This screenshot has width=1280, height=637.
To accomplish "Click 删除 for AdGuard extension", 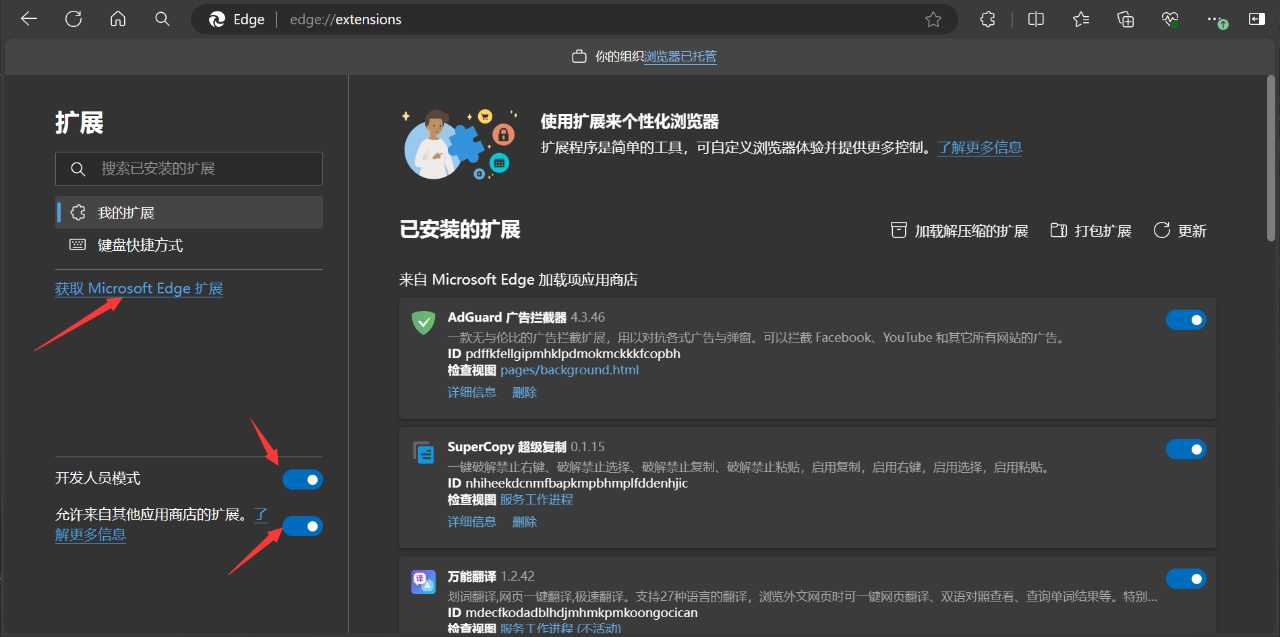I will 525,392.
